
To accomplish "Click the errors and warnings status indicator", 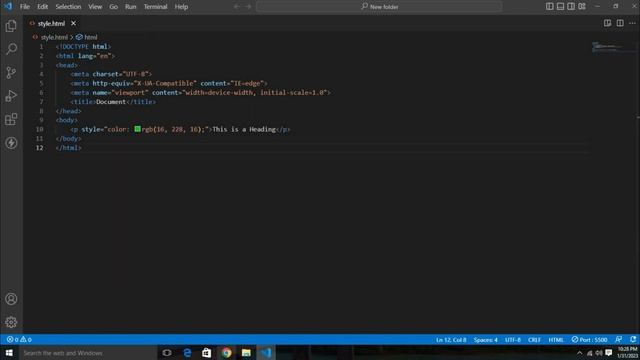I will [19, 340].
